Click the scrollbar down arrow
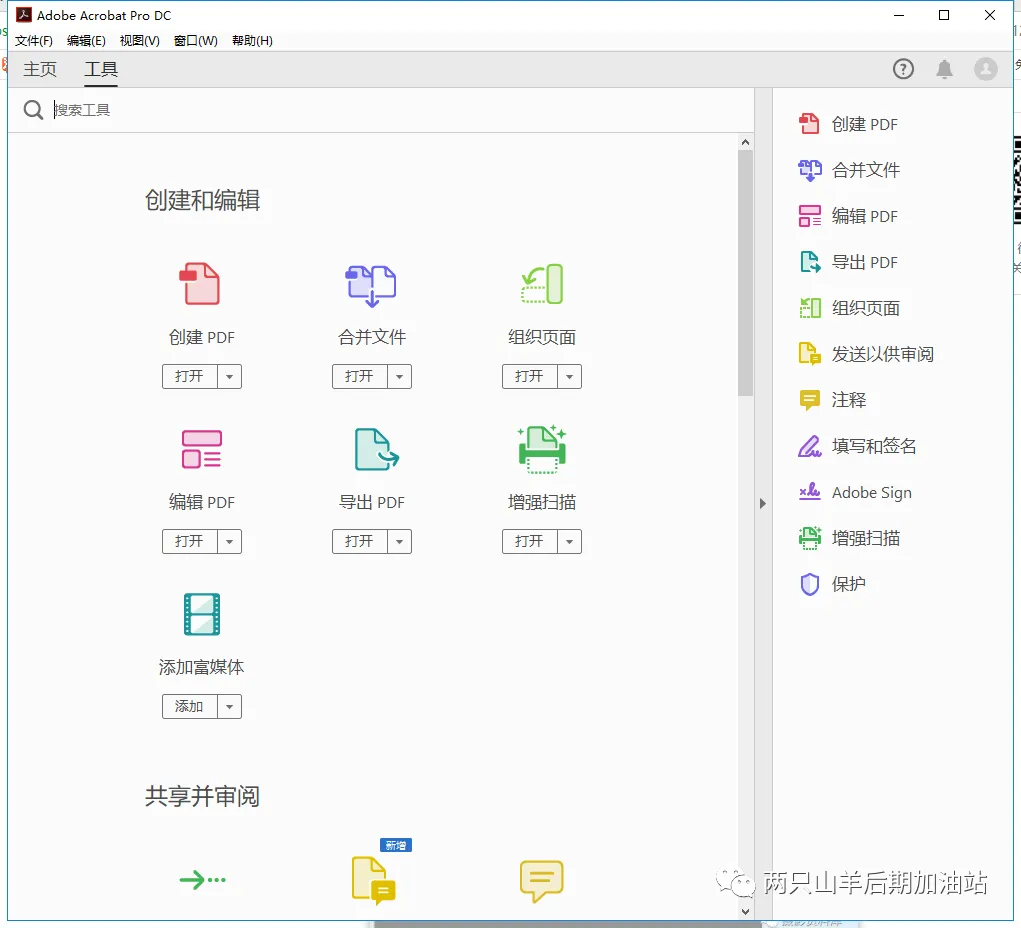The width and height of the screenshot is (1021, 928). click(x=746, y=912)
